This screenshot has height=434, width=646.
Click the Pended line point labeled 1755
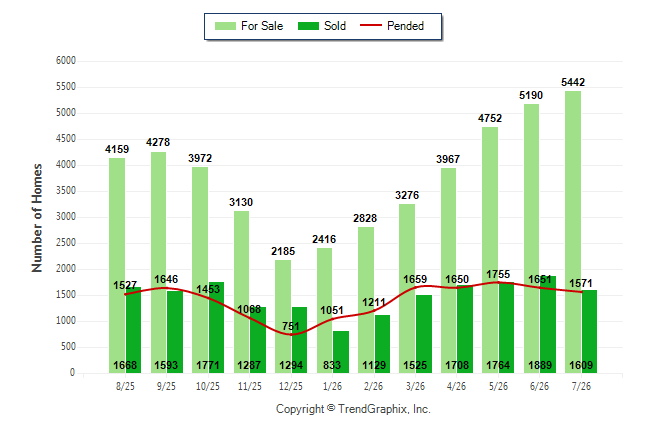[x=498, y=282]
